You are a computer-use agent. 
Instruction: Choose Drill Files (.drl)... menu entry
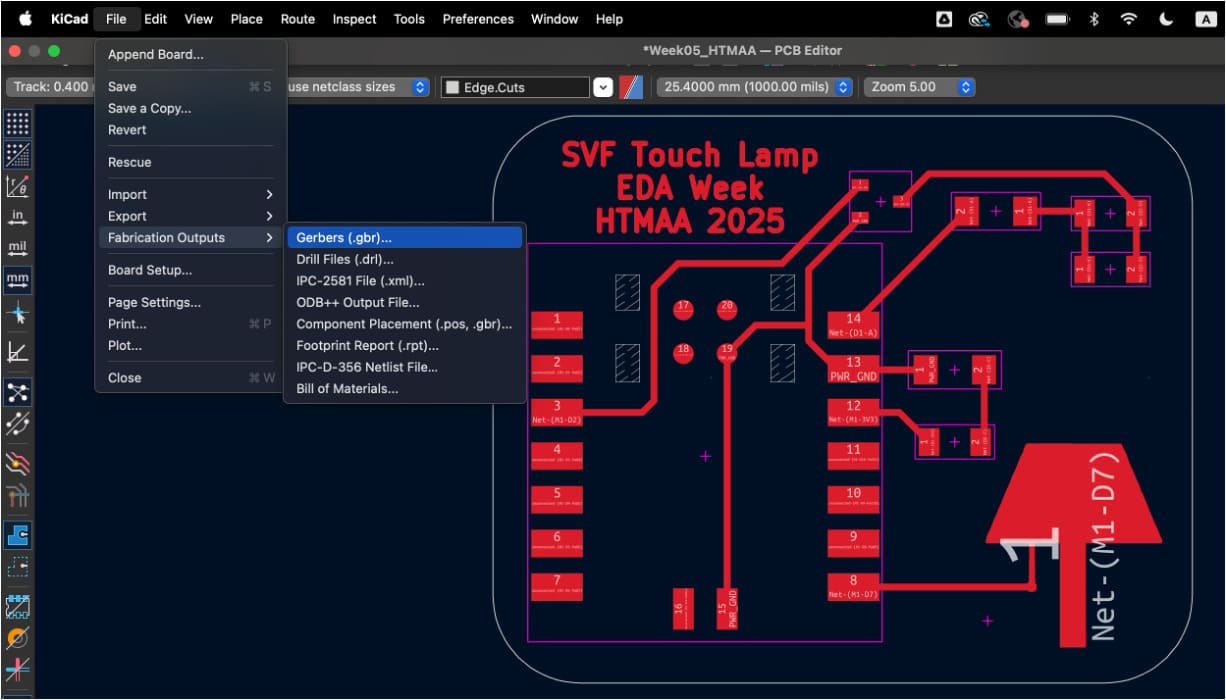coord(346,259)
